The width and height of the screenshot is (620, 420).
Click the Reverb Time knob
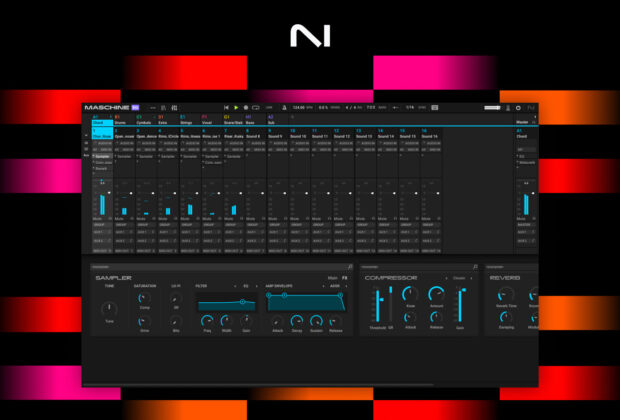[x=506, y=295]
